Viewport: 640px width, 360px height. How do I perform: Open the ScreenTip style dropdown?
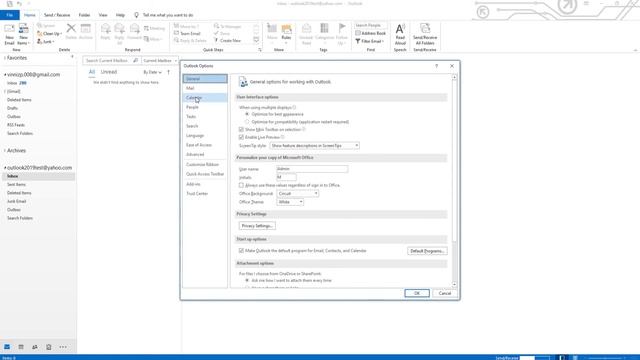click(314, 145)
